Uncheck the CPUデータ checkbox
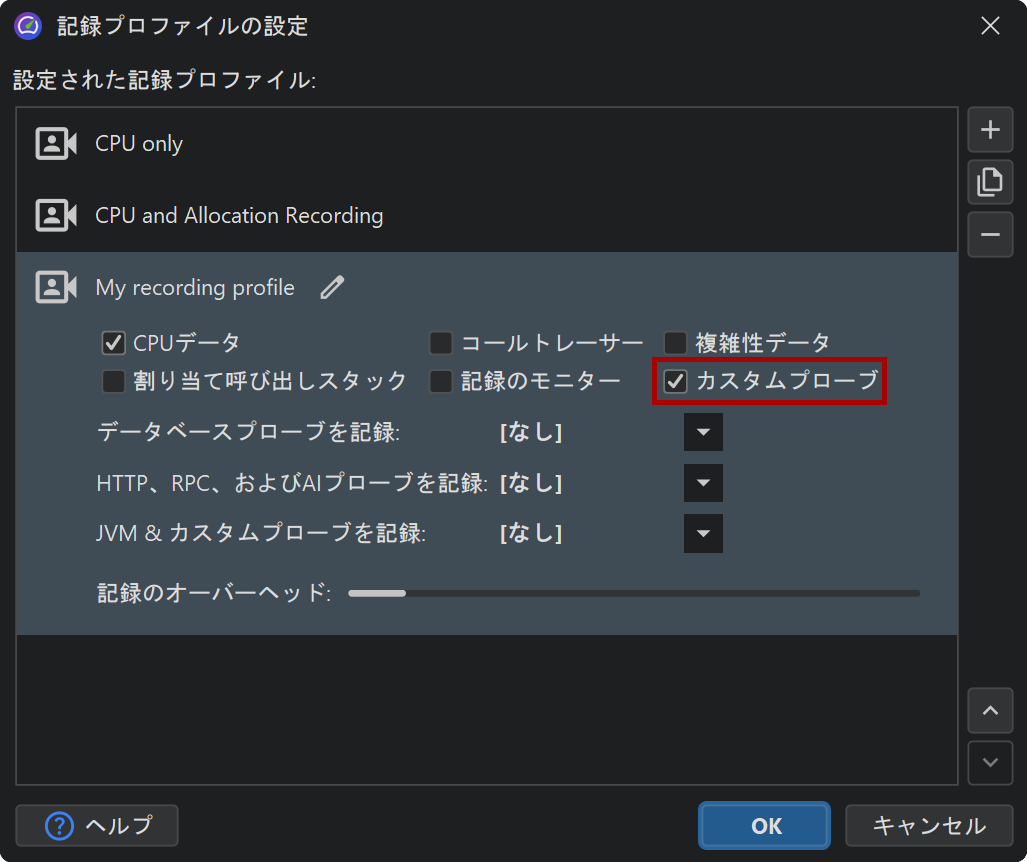The image size is (1027, 862). pyautogui.click(x=113, y=343)
